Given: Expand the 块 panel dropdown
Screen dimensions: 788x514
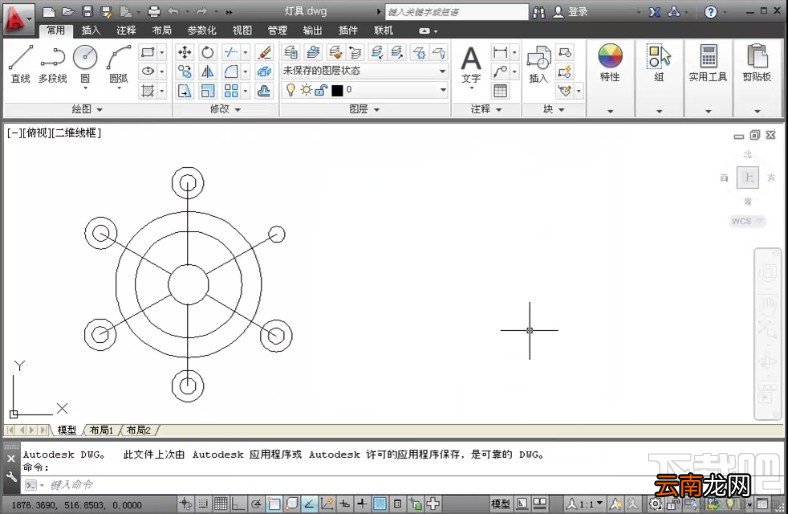Looking at the screenshot, I should (554, 109).
